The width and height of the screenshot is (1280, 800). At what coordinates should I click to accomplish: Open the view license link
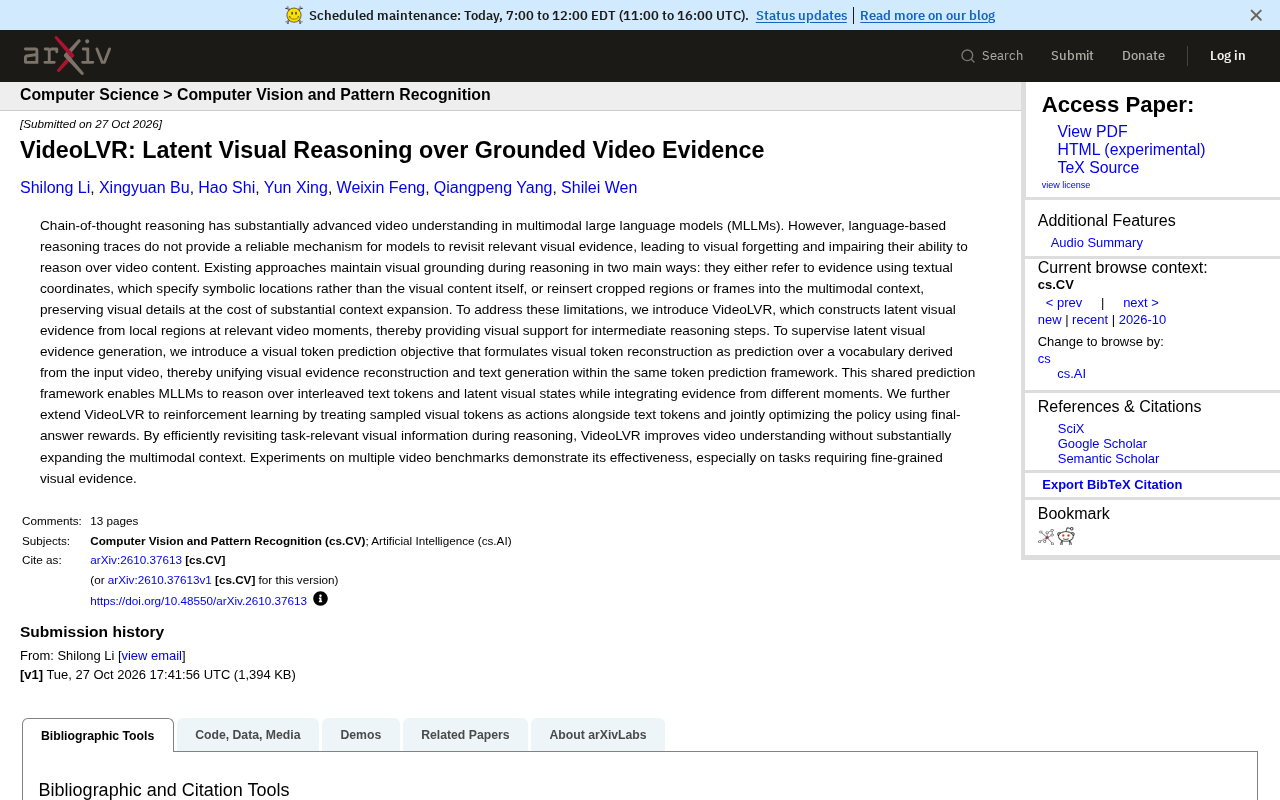pos(1066,185)
